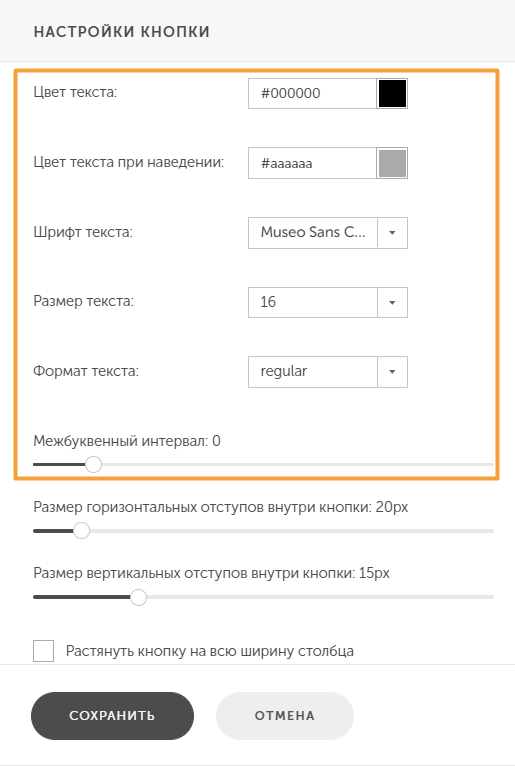
Task: Click the black text color swatch
Action: [x=392, y=93]
